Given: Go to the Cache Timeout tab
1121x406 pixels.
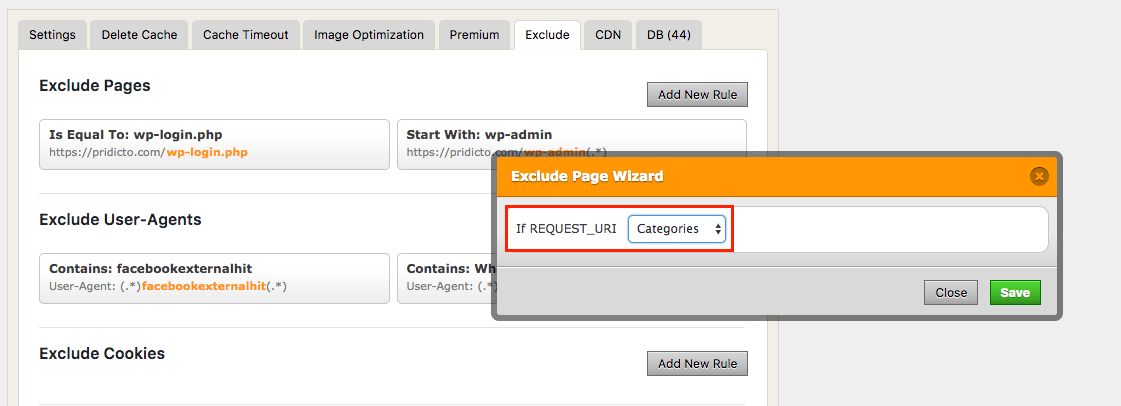Looking at the screenshot, I should click(x=245, y=35).
